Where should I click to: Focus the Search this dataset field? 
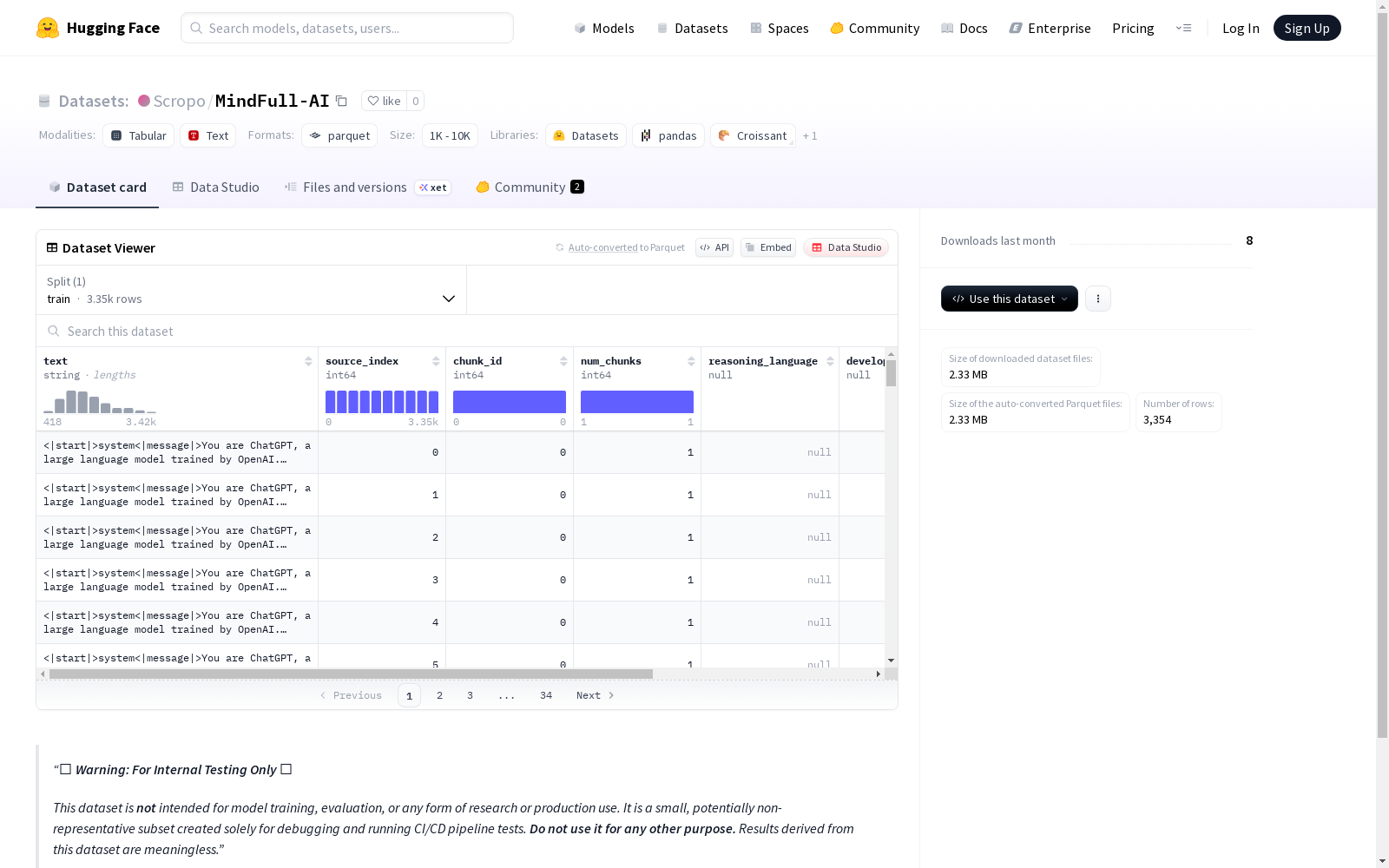tap(467, 331)
